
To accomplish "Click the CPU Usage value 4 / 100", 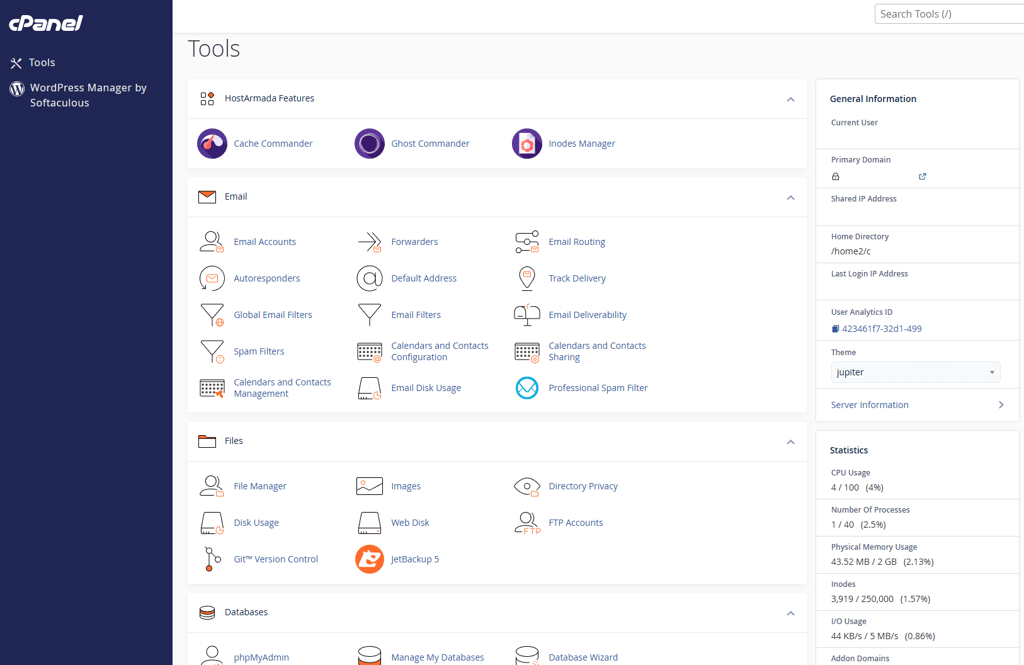I will 845,487.
